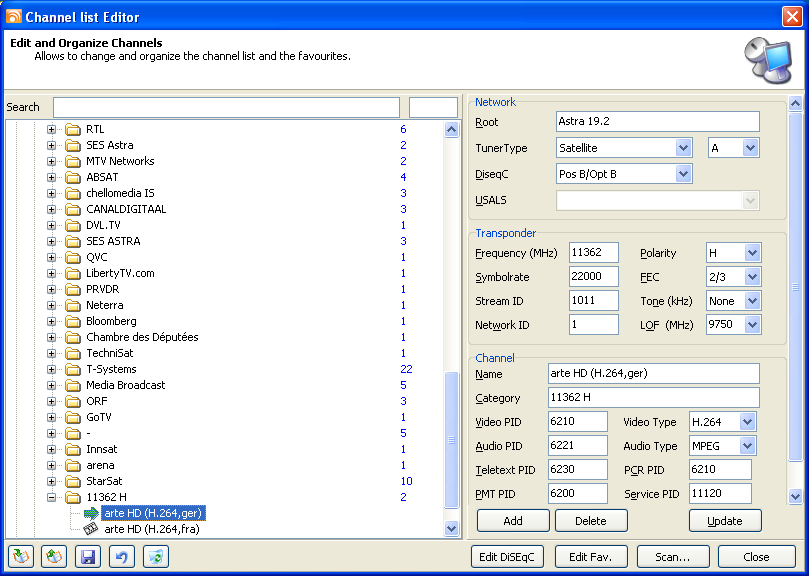Click inside the Search text field

[x=226, y=107]
